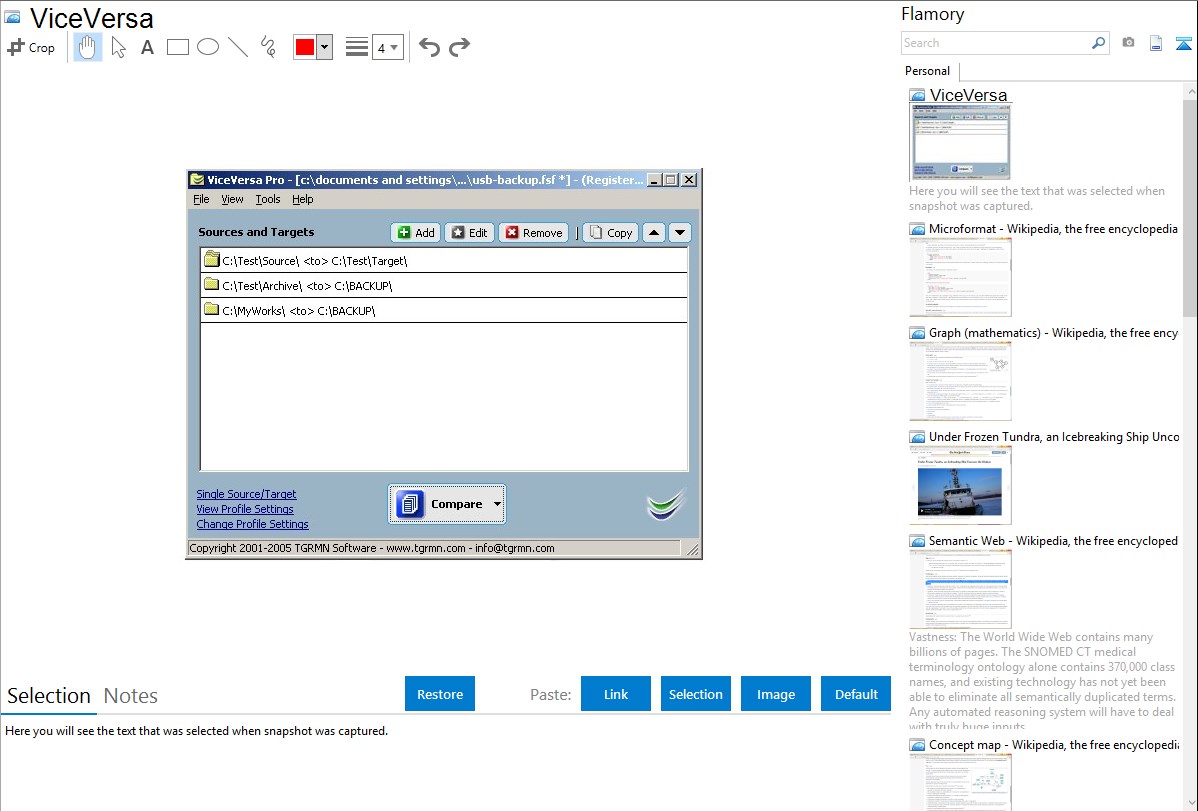Image resolution: width=1198 pixels, height=811 pixels.
Task: Click the page document icon in Flamory
Action: [x=1156, y=43]
